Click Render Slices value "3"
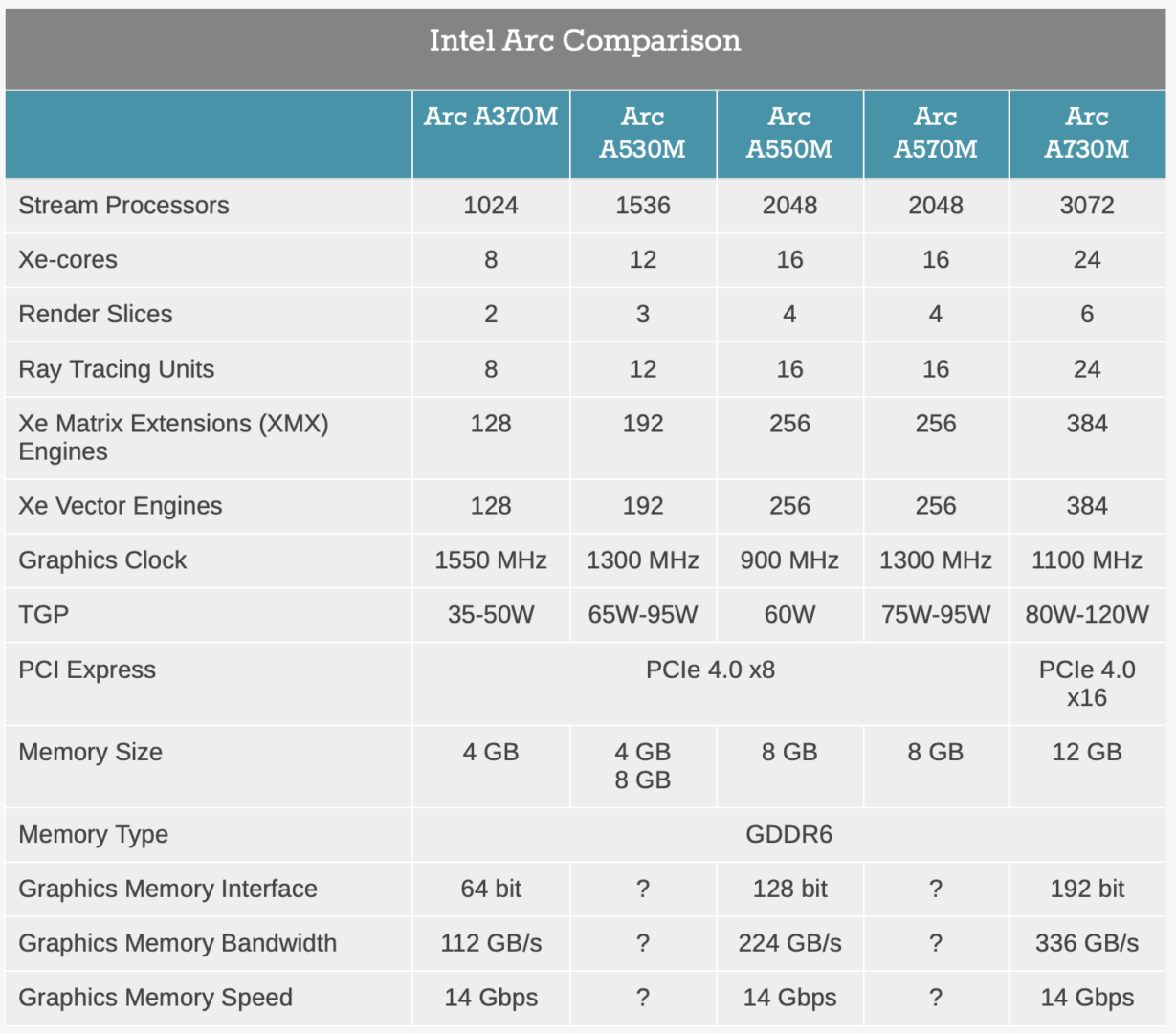Image resolution: width=1176 pixels, height=1033 pixels. click(x=643, y=315)
